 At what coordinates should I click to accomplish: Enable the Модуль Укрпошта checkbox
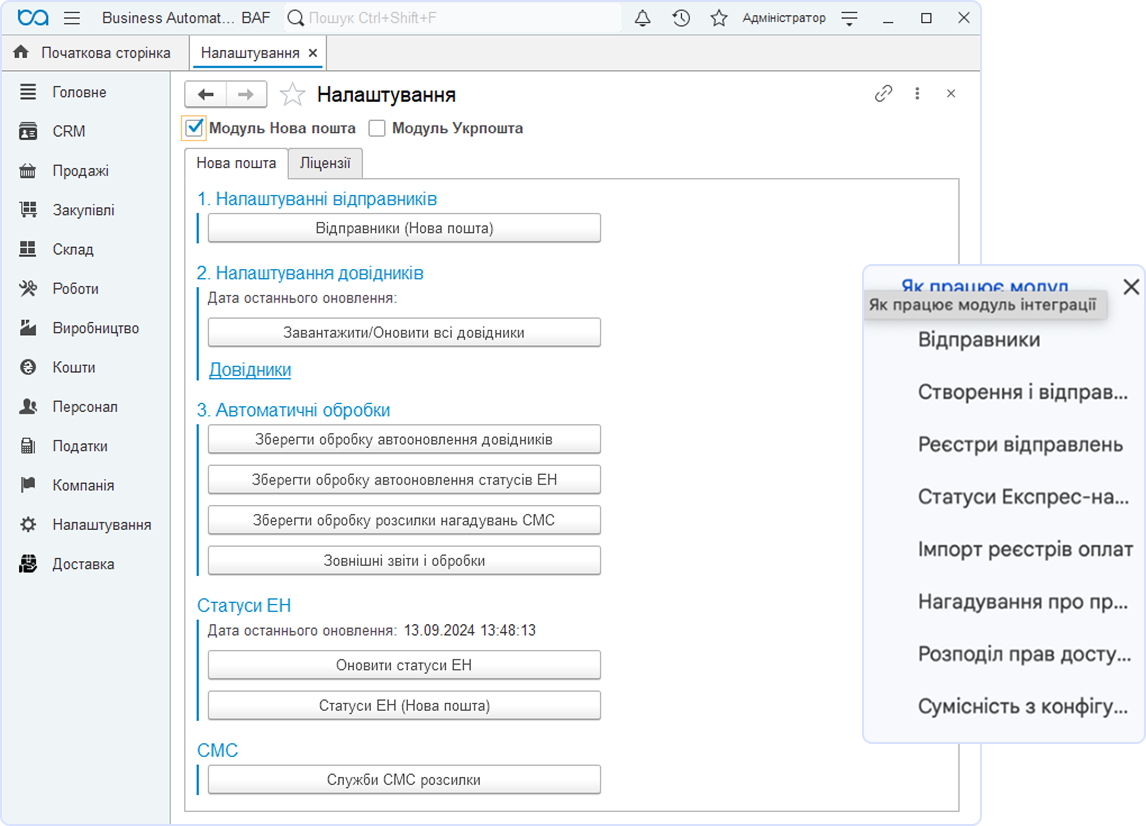coord(377,129)
